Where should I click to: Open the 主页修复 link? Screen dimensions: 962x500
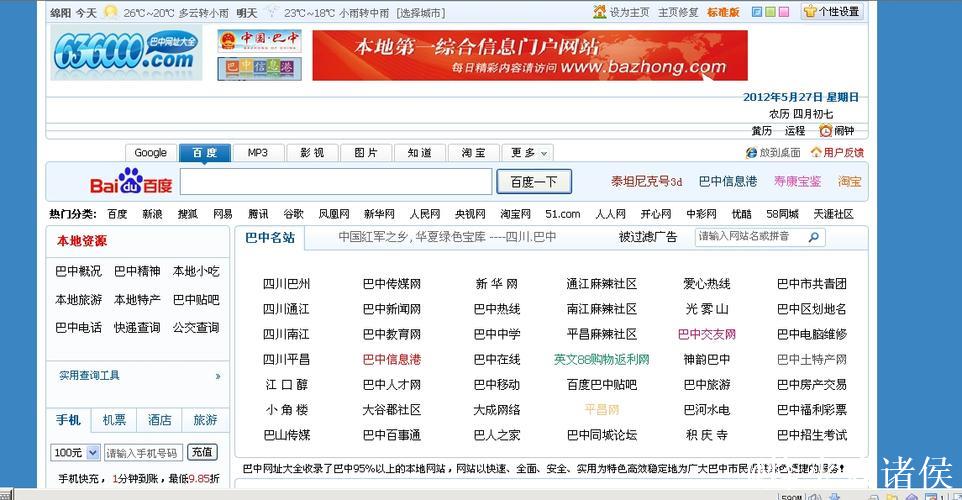[678, 12]
